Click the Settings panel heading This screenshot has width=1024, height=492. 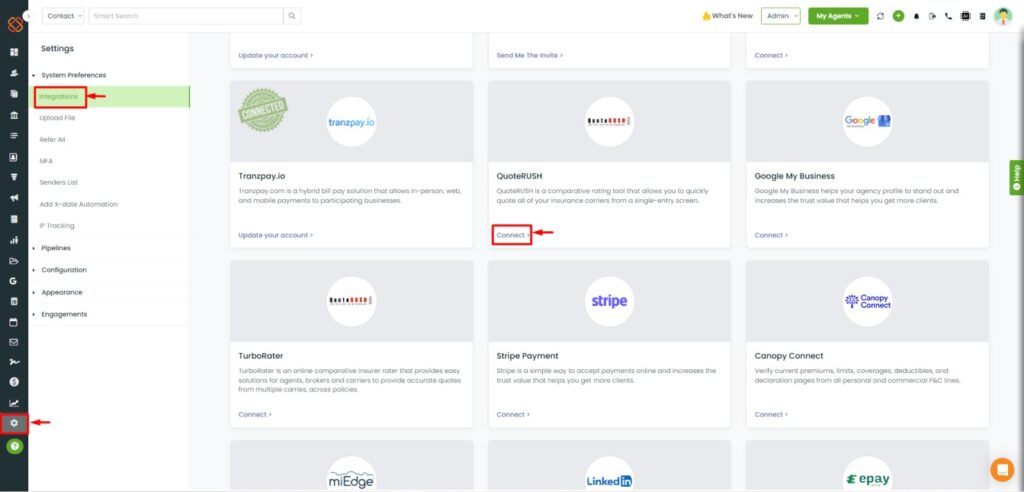pyautogui.click(x=57, y=48)
